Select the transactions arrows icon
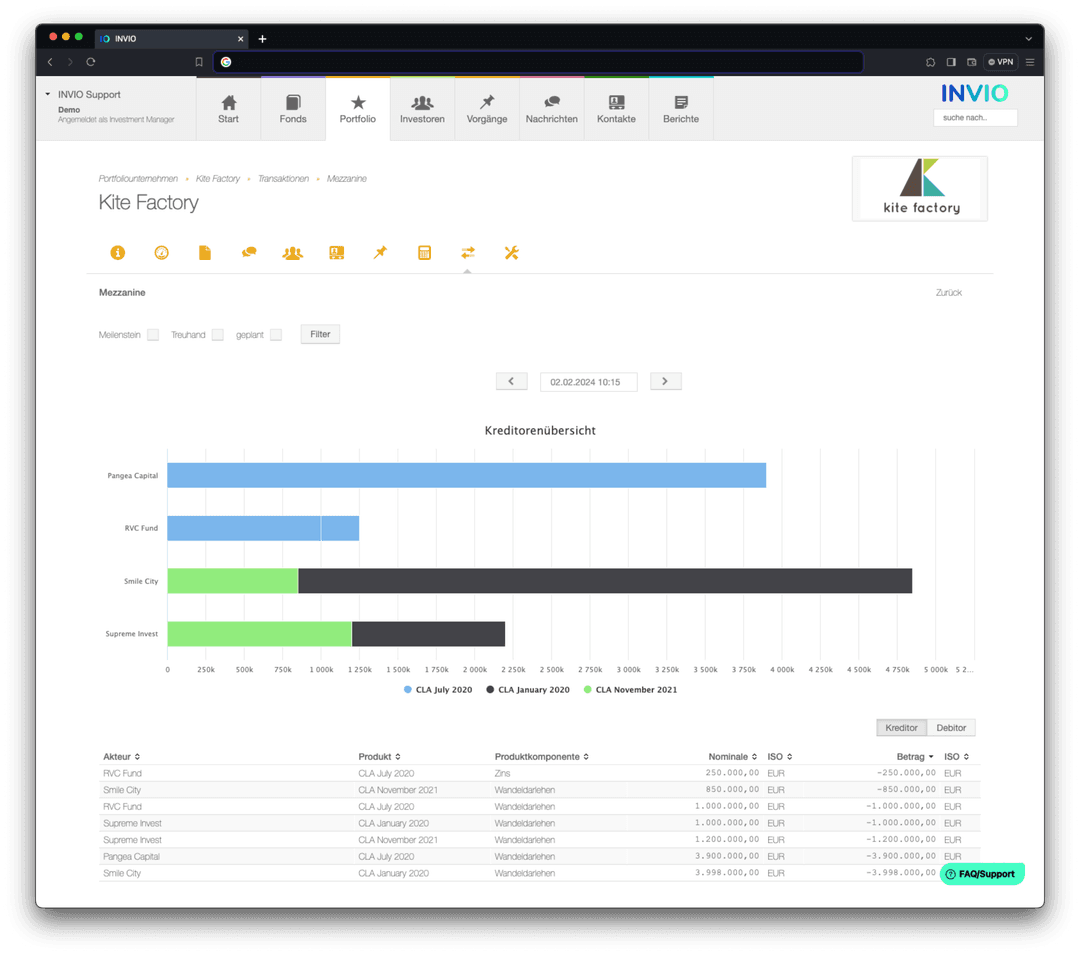This screenshot has height=955, width=1080. coord(467,253)
